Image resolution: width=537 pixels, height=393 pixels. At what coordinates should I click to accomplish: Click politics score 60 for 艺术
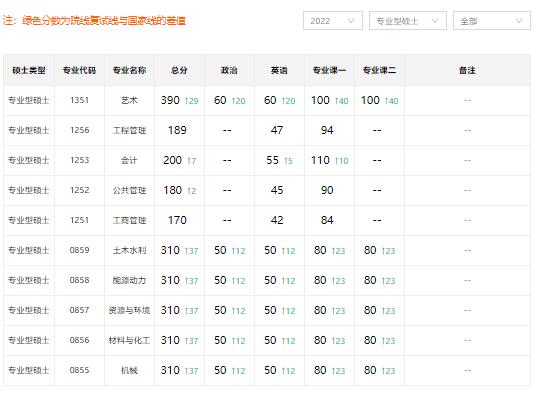[x=220, y=100]
